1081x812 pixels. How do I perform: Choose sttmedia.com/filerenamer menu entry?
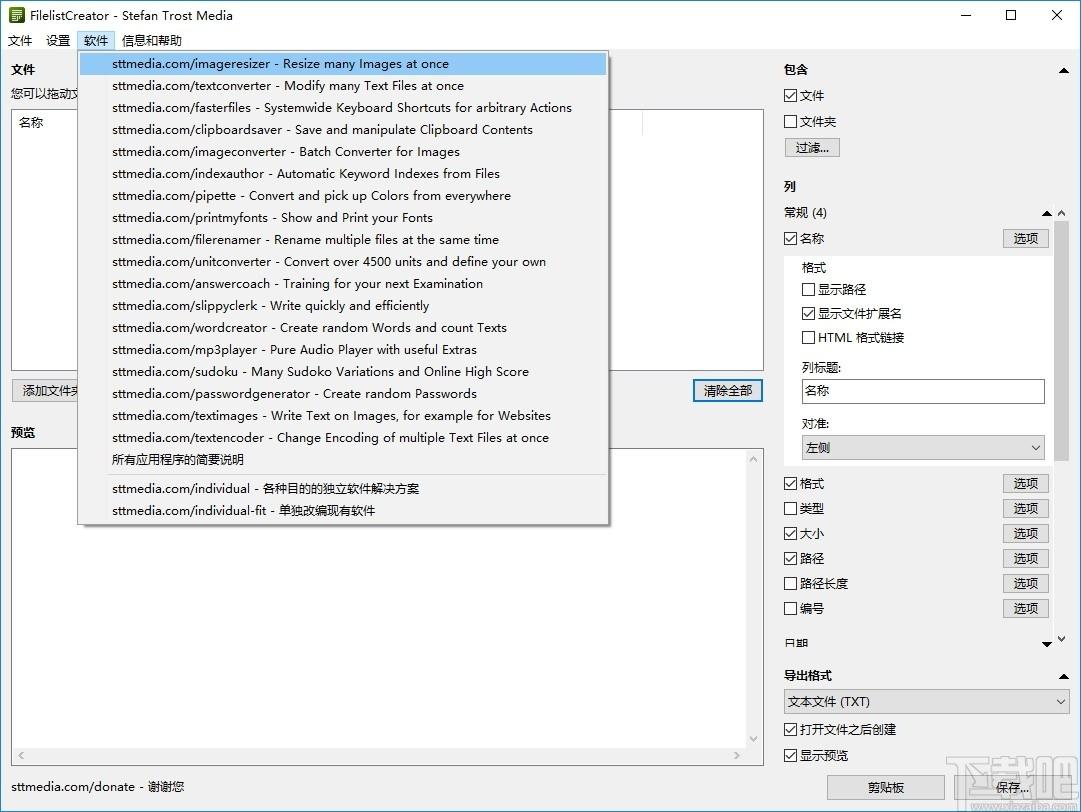click(343, 241)
